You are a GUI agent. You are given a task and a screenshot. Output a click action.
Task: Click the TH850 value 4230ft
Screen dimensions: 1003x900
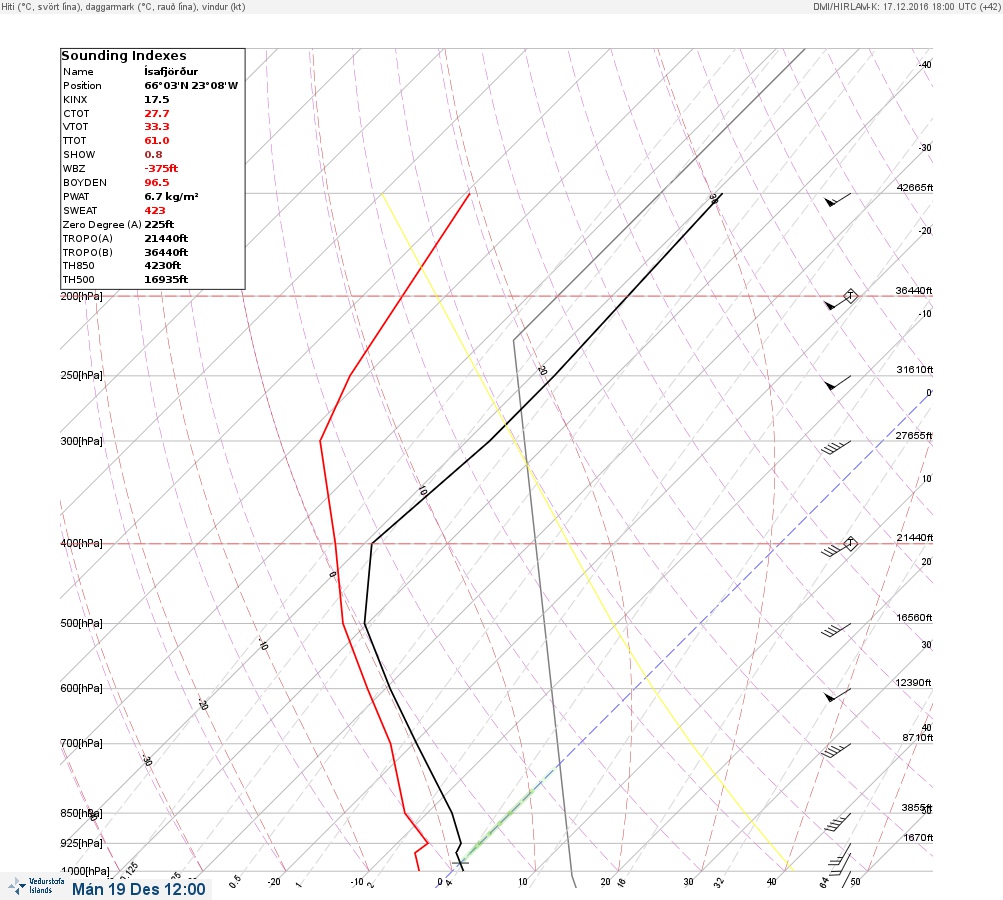tap(162, 265)
